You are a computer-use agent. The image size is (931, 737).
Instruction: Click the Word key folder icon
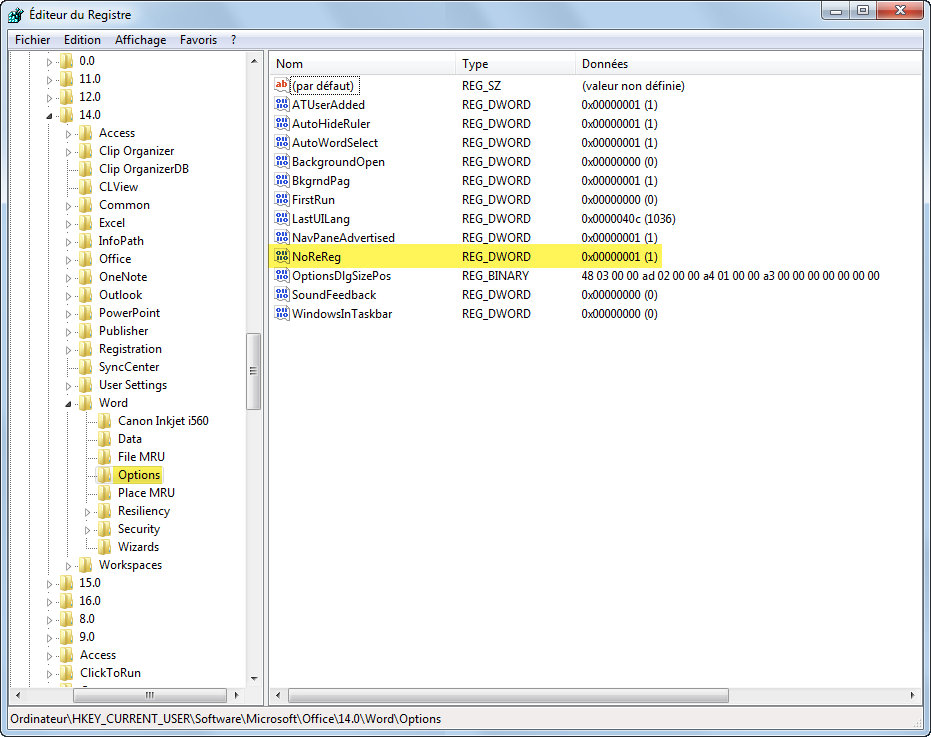86,403
